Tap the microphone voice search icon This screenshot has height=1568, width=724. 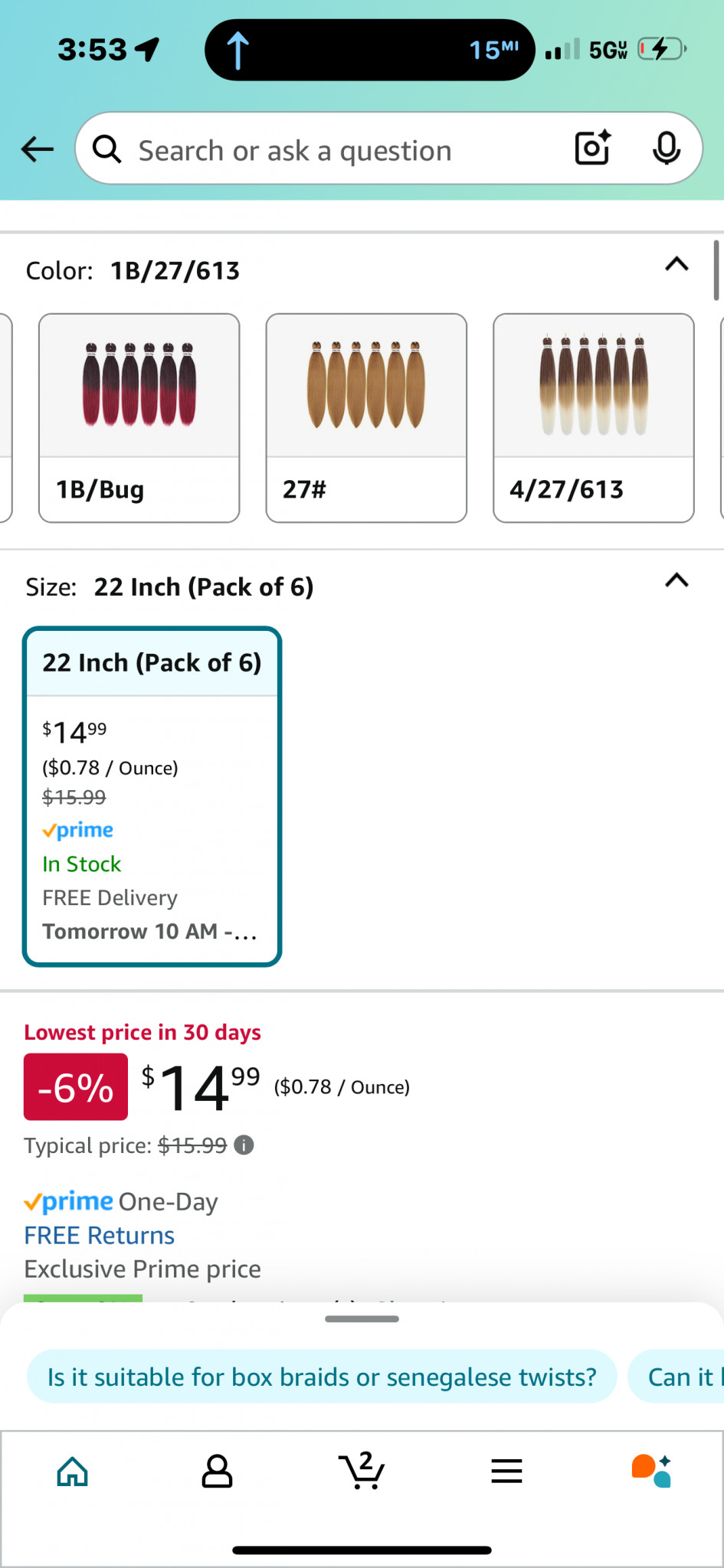click(x=666, y=148)
